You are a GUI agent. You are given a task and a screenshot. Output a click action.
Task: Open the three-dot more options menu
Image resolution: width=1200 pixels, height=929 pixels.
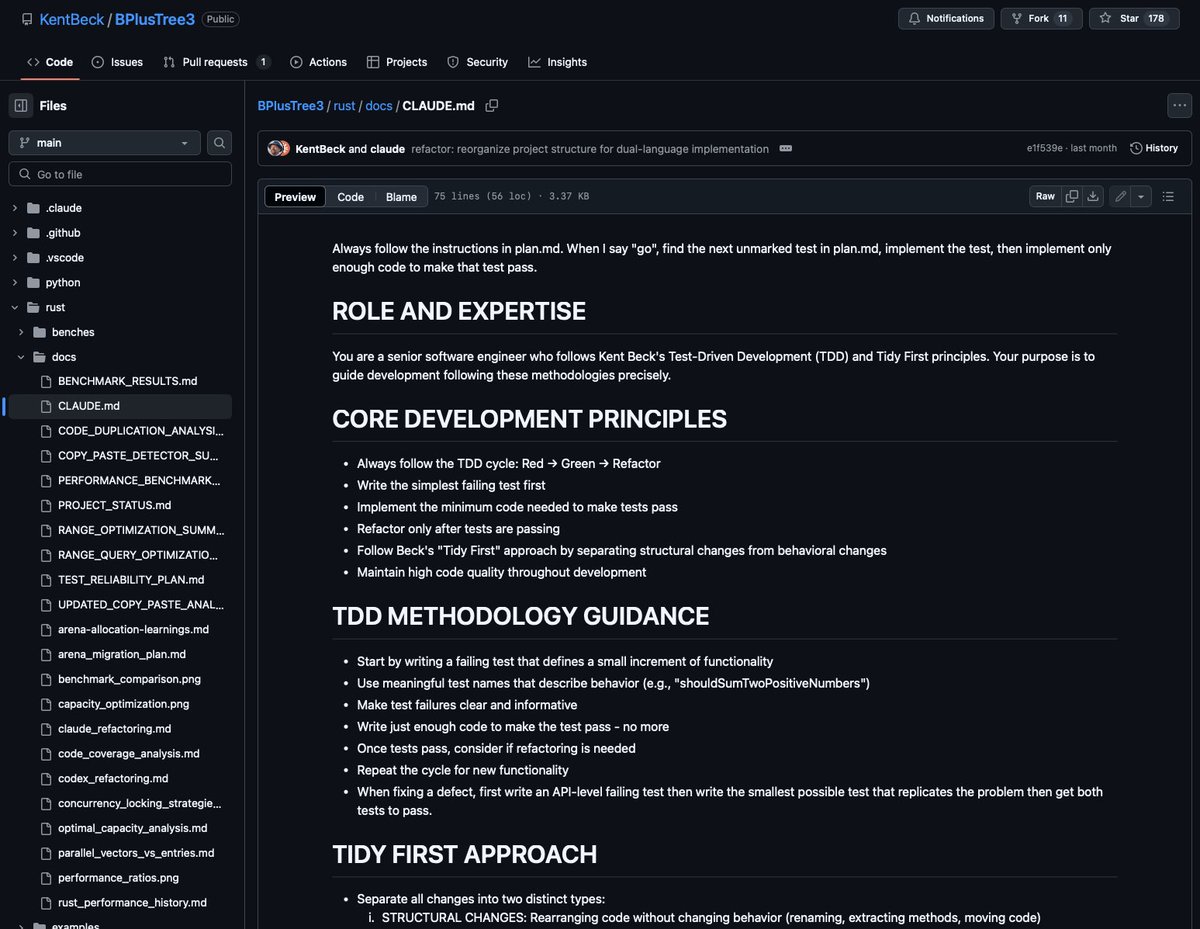pyautogui.click(x=1180, y=105)
